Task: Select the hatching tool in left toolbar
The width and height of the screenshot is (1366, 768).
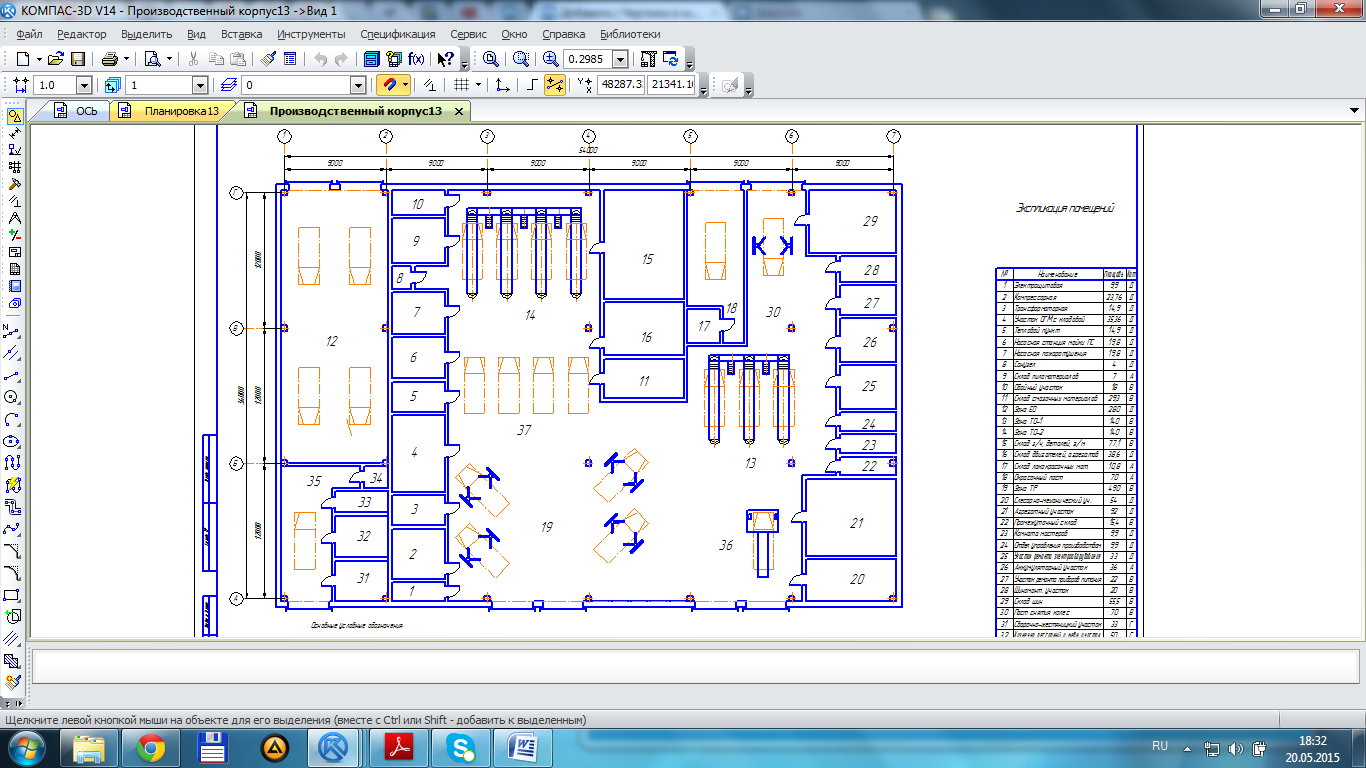Action: tap(13, 661)
